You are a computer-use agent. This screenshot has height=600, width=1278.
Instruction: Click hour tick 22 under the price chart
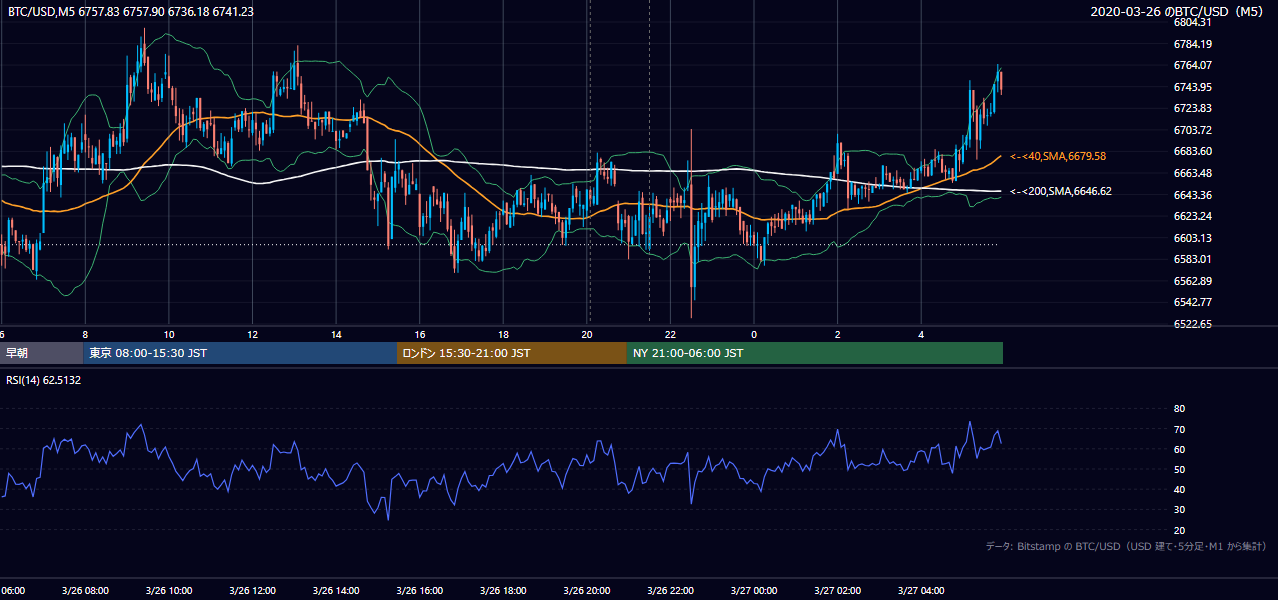[x=670, y=335]
